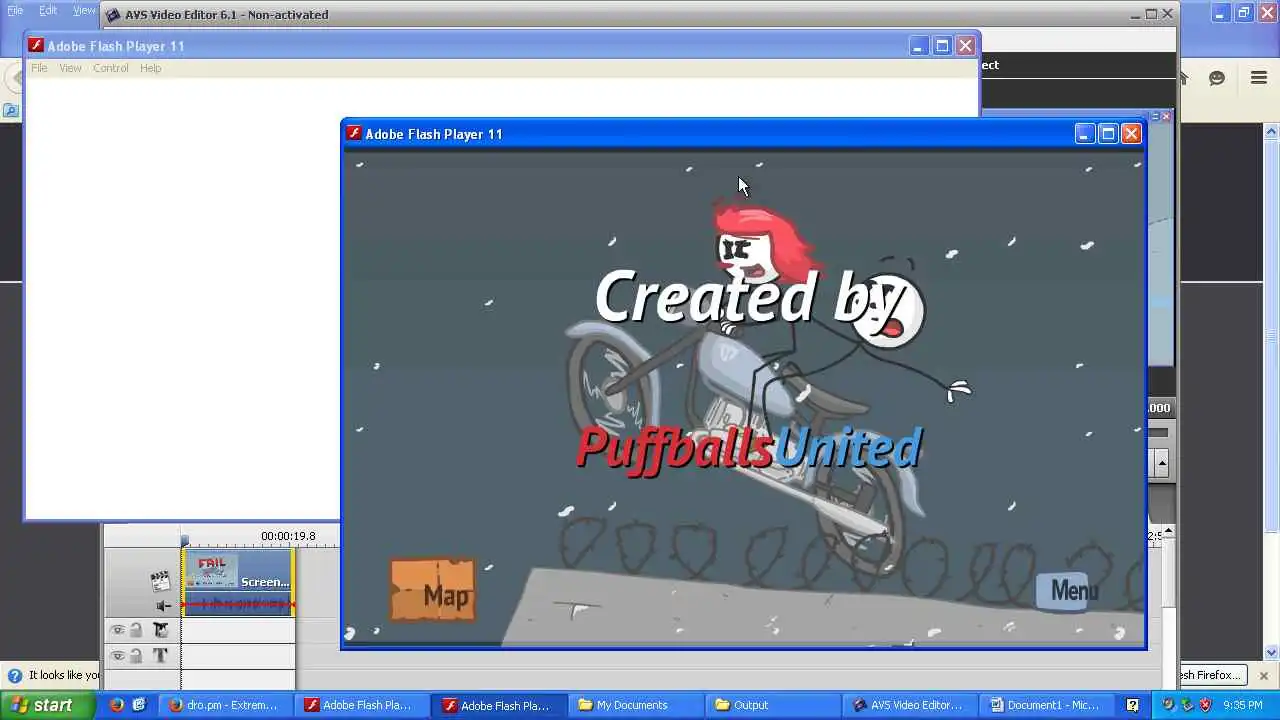Click the Map button in the game
The image size is (1280, 720).
tap(432, 590)
